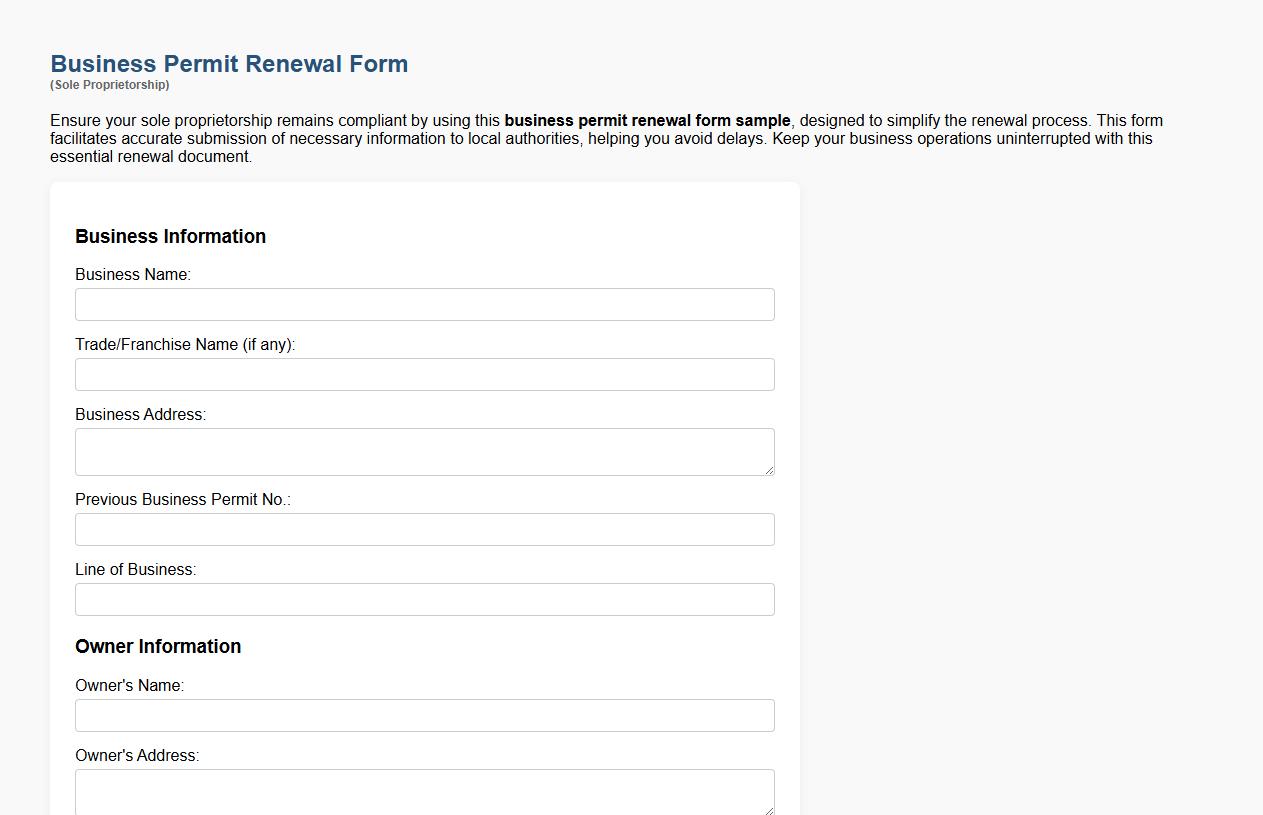
Task: Select the bold business permit renewal form sample text
Action: pyautogui.click(x=648, y=120)
